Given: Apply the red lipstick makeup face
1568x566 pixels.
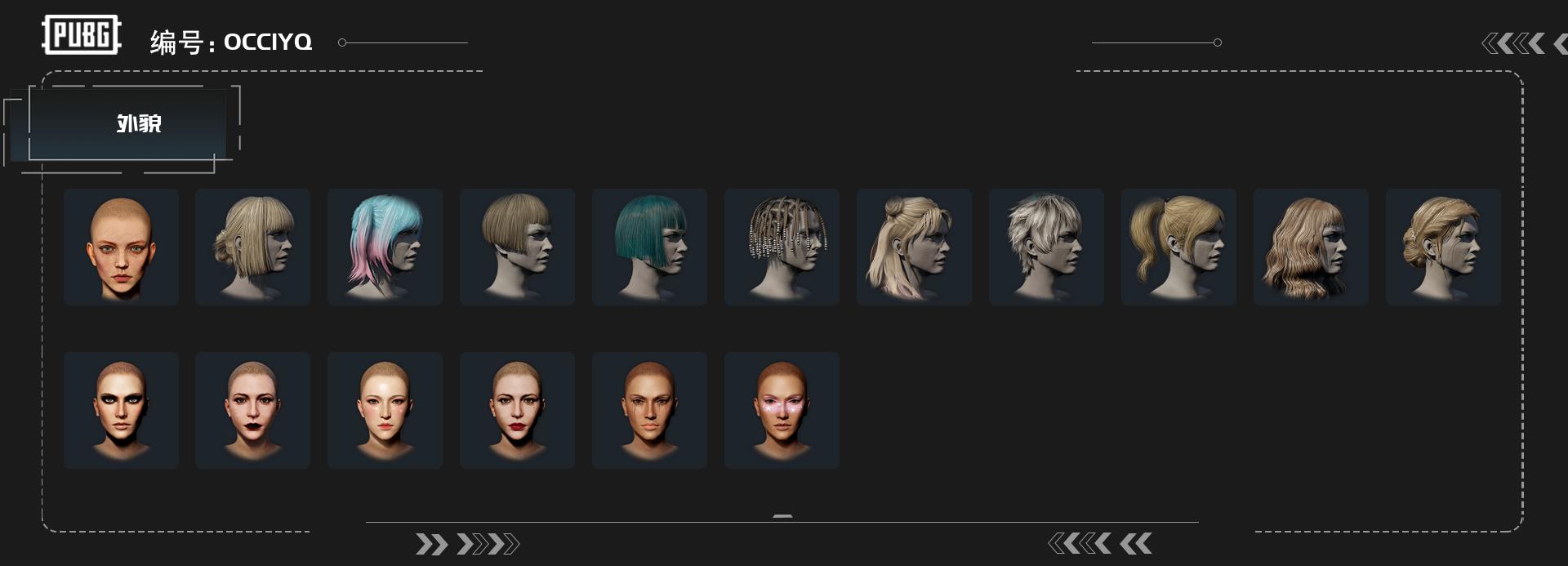Looking at the screenshot, I should (517, 410).
